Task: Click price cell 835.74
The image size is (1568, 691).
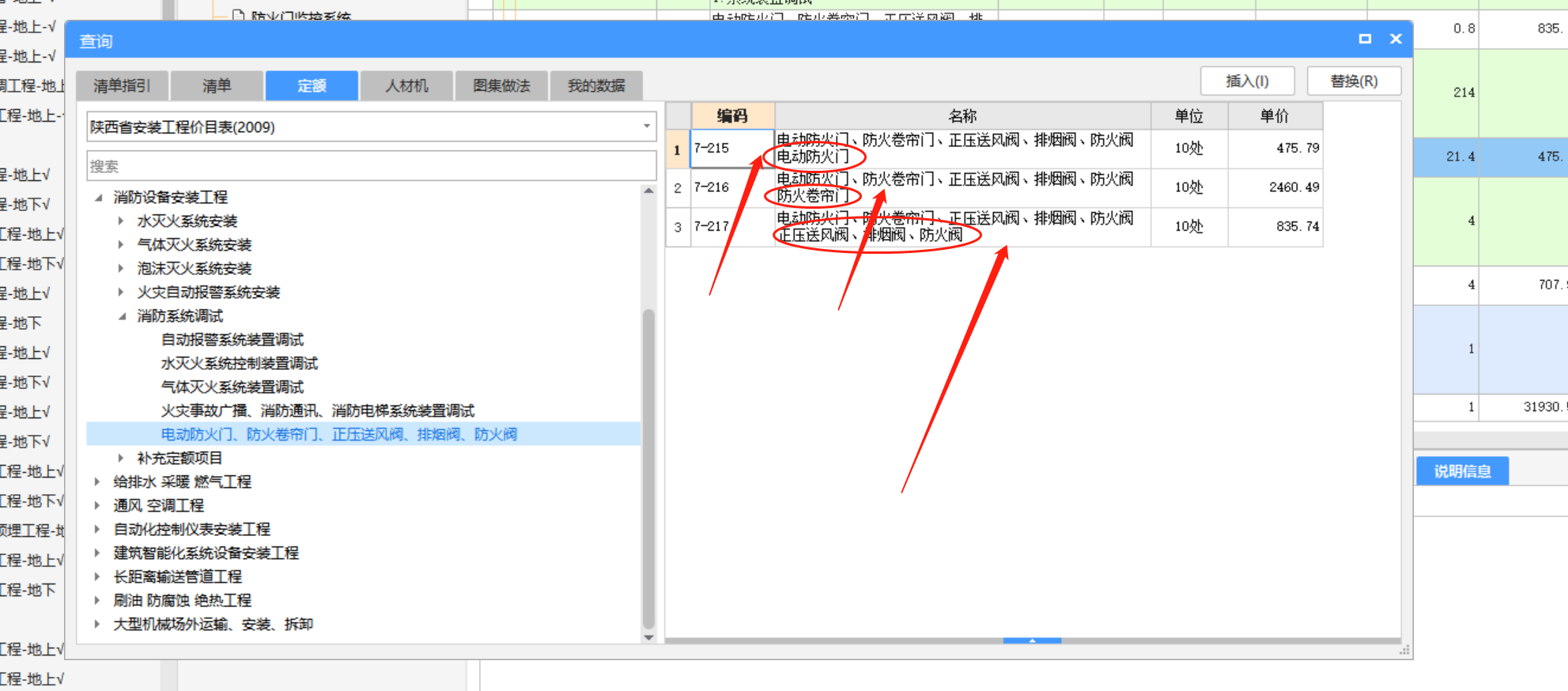Action: tap(1275, 227)
